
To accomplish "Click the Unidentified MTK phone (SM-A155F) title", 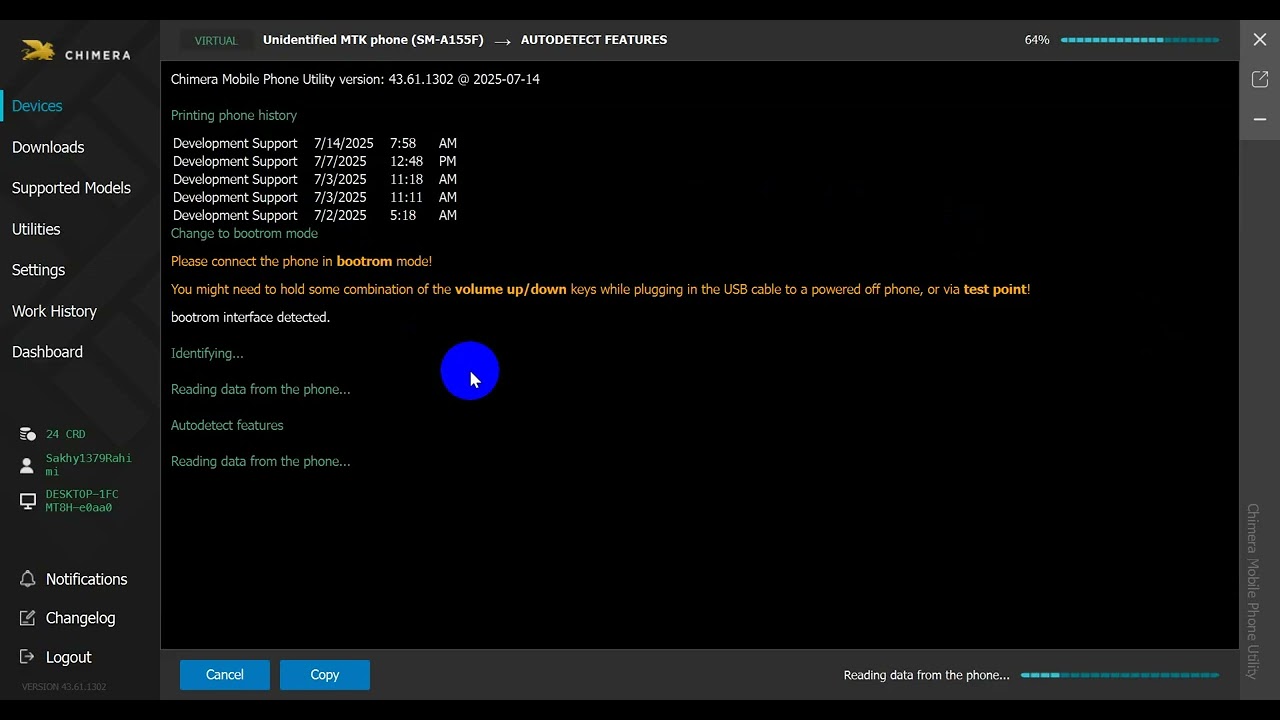I will (373, 40).
